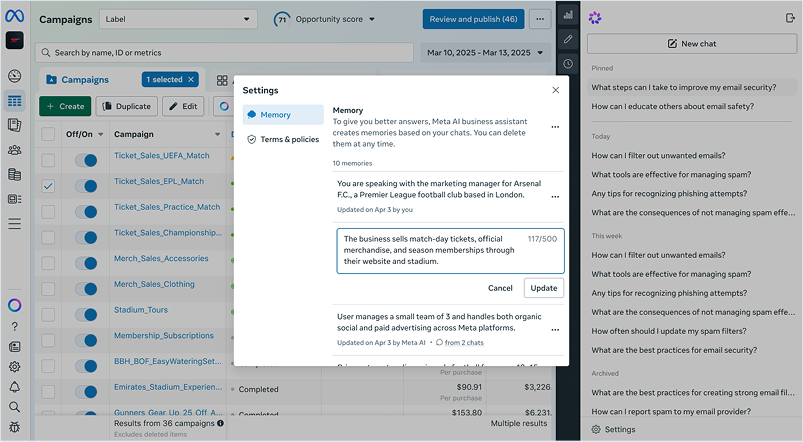This screenshot has height=442, width=803.
Task: Clear the 1 selected filter chip
Action: tap(191, 79)
